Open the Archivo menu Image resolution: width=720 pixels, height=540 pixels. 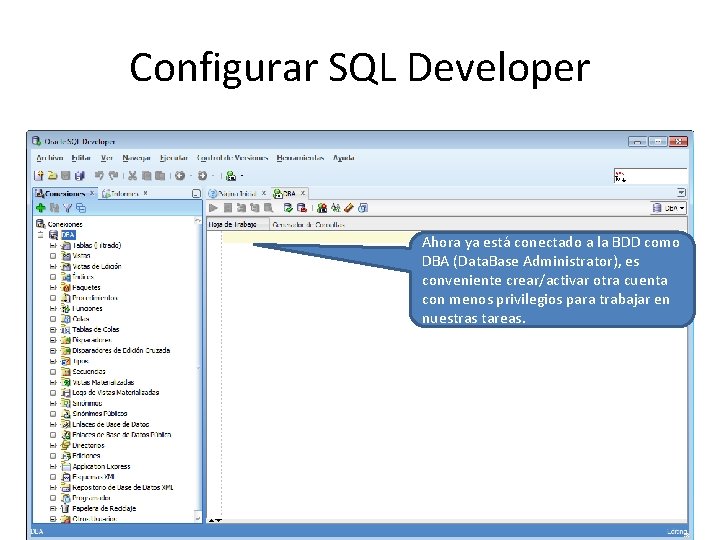click(50, 158)
